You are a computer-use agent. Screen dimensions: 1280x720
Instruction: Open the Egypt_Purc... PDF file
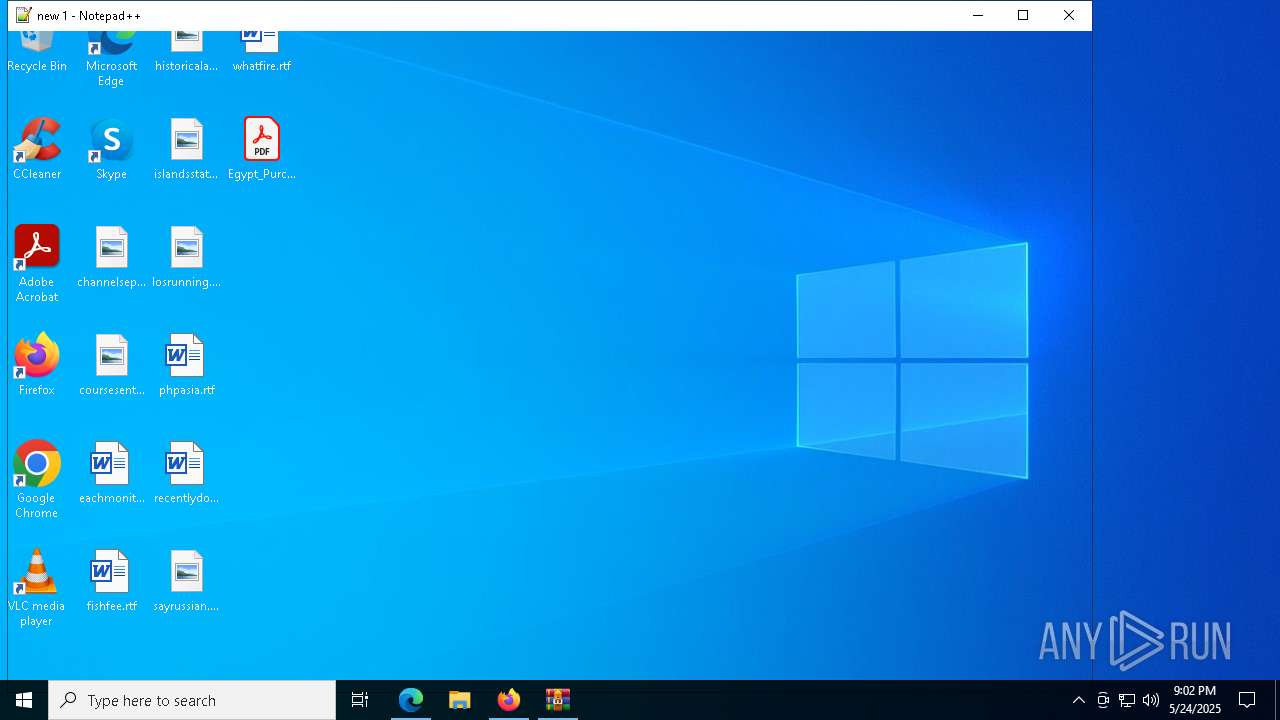(x=261, y=149)
